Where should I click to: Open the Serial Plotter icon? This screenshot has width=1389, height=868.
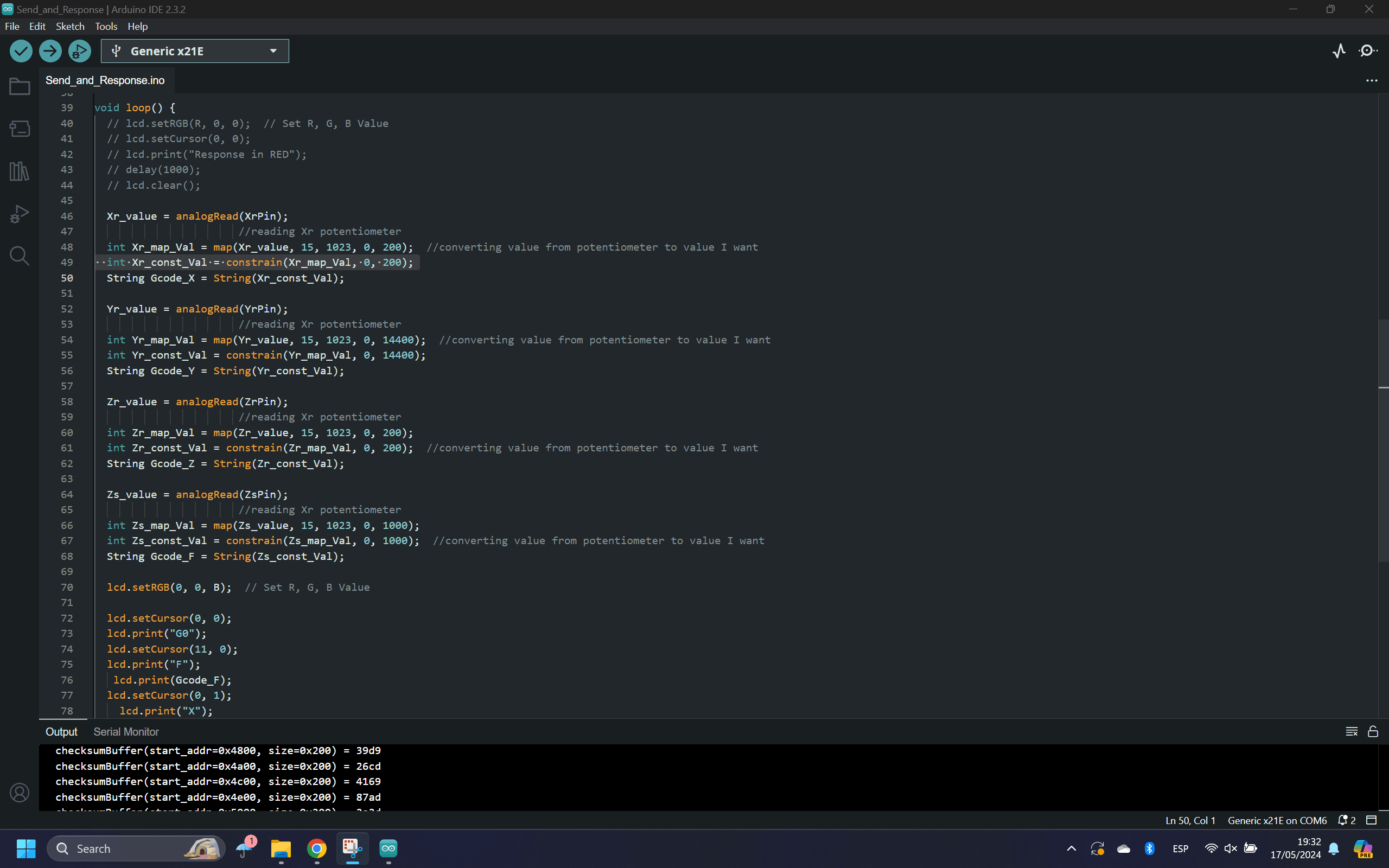[1339, 51]
